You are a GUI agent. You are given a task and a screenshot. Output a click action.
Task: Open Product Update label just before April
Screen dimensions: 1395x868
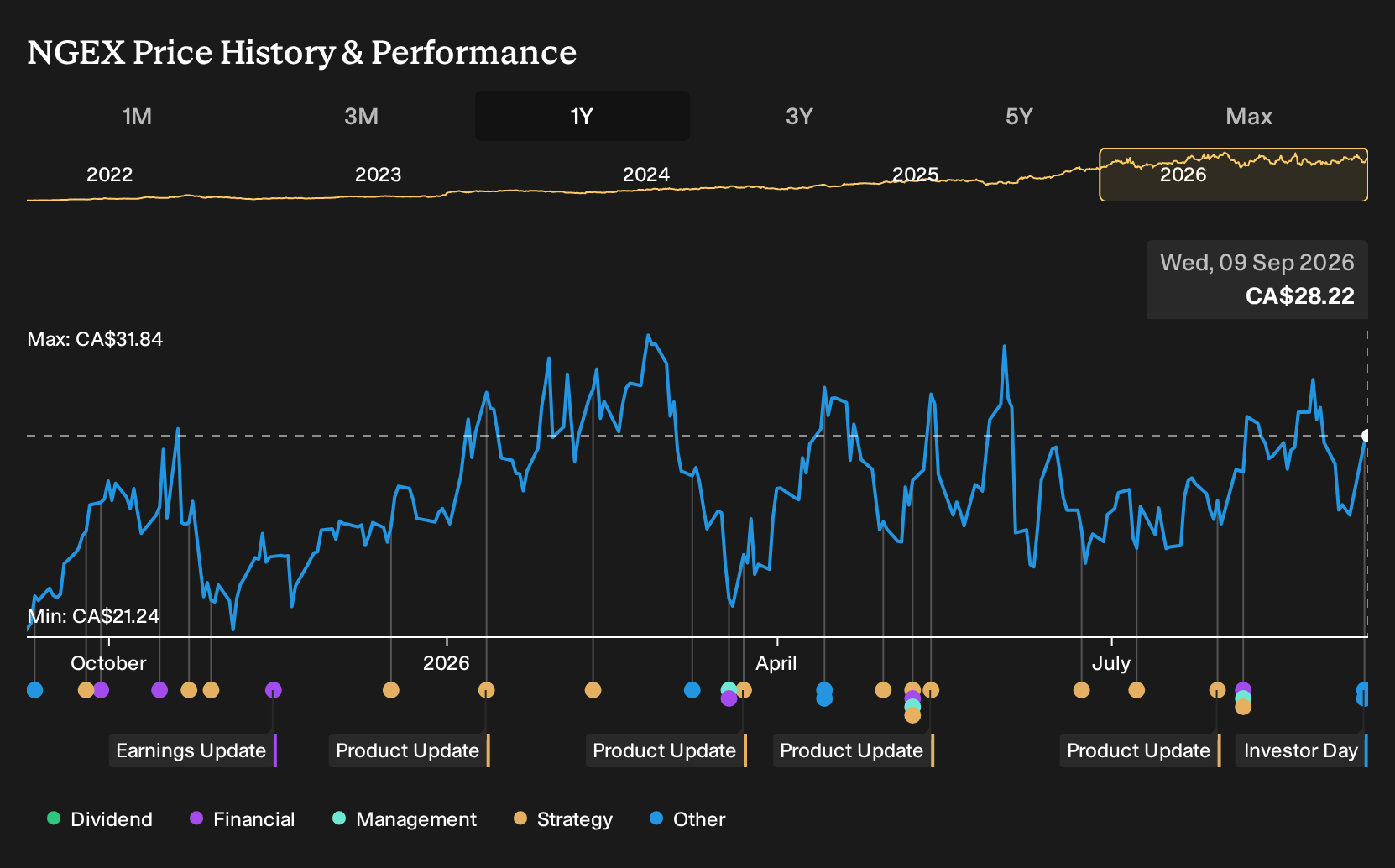coord(666,750)
